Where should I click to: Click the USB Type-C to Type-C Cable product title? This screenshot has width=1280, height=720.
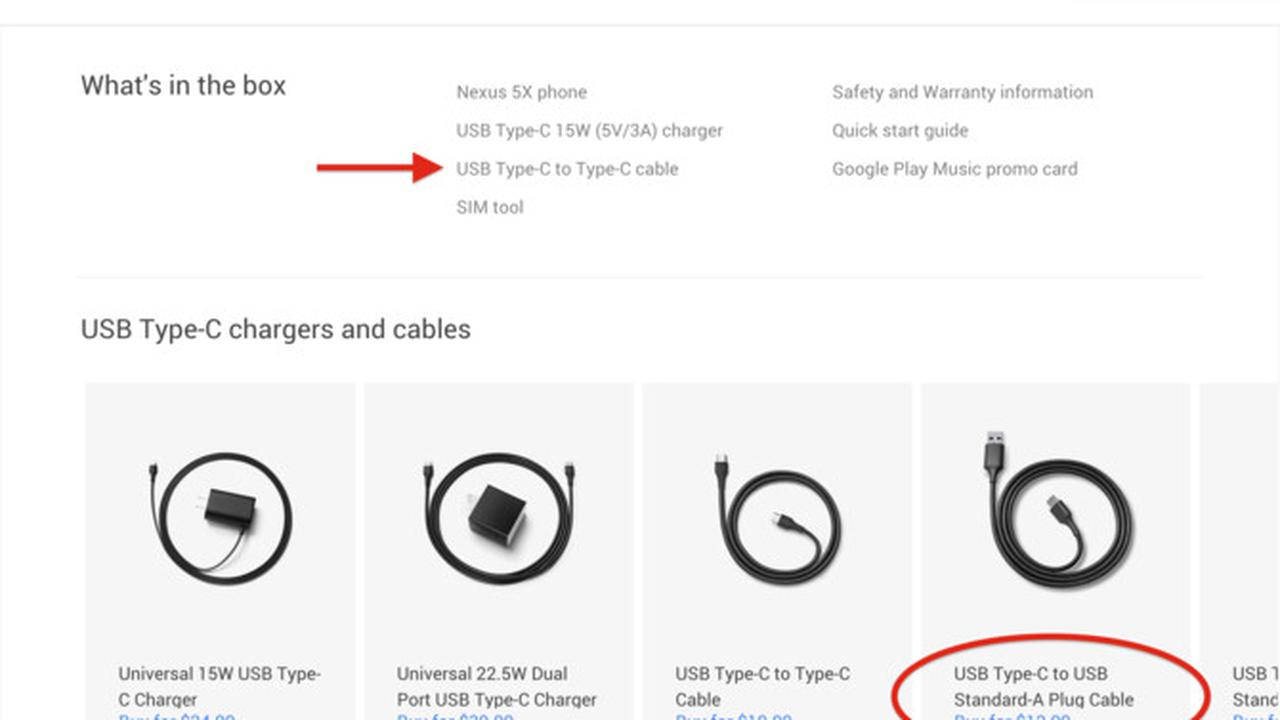[762, 687]
